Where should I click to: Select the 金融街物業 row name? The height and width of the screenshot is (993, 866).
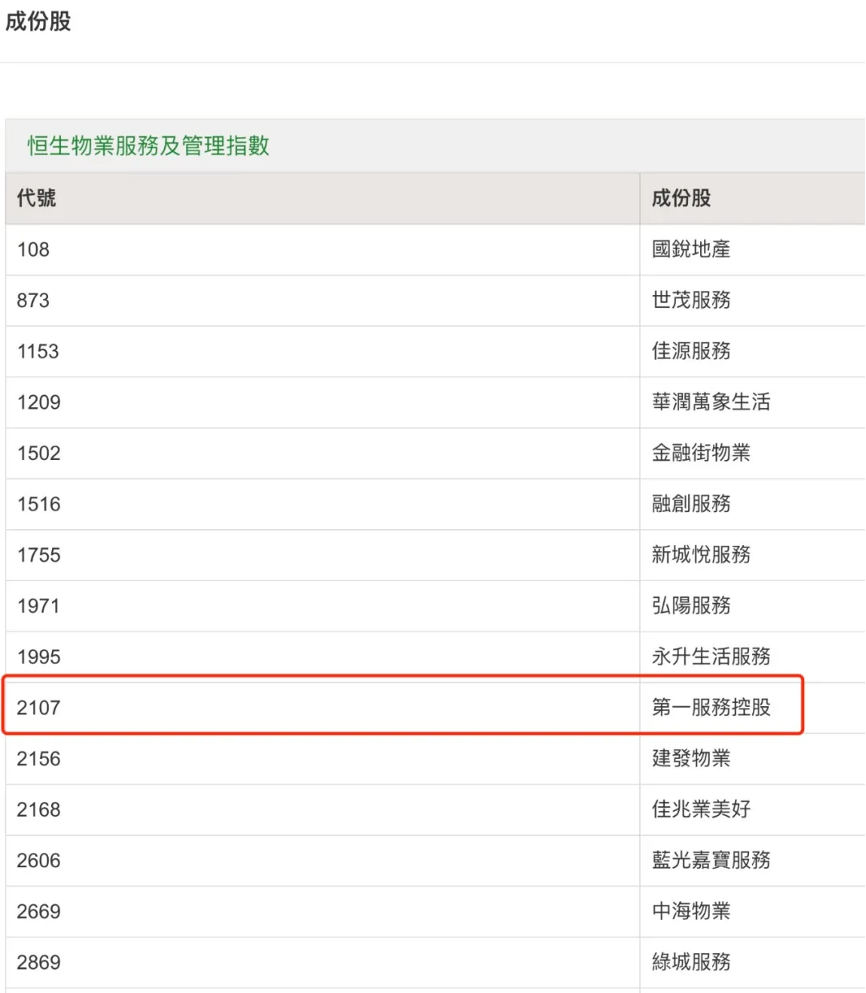(701, 453)
